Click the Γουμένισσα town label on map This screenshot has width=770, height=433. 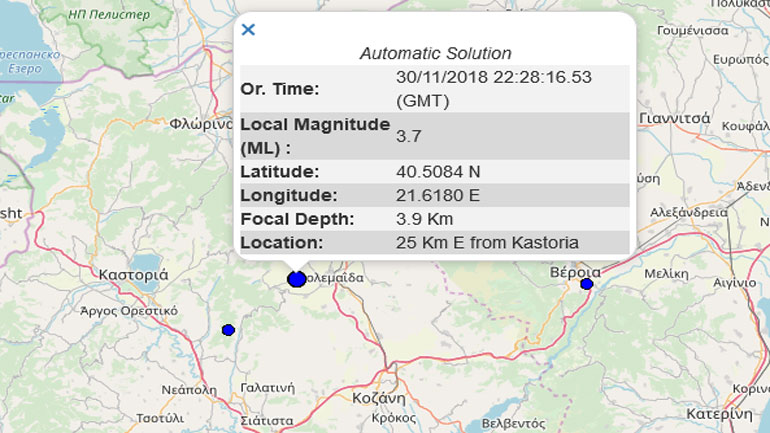(x=690, y=31)
